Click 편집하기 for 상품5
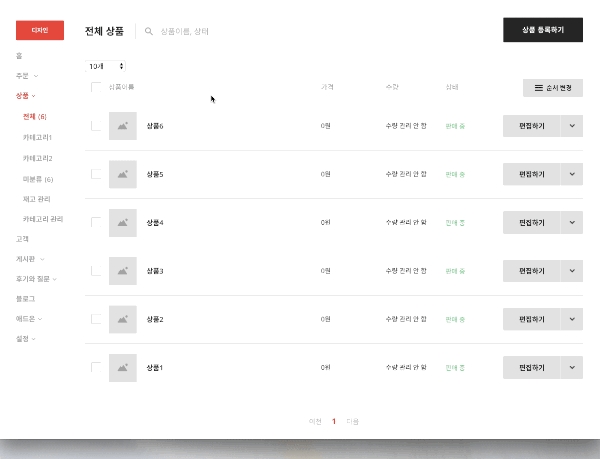Image resolution: width=600 pixels, height=459 pixels. tap(532, 174)
